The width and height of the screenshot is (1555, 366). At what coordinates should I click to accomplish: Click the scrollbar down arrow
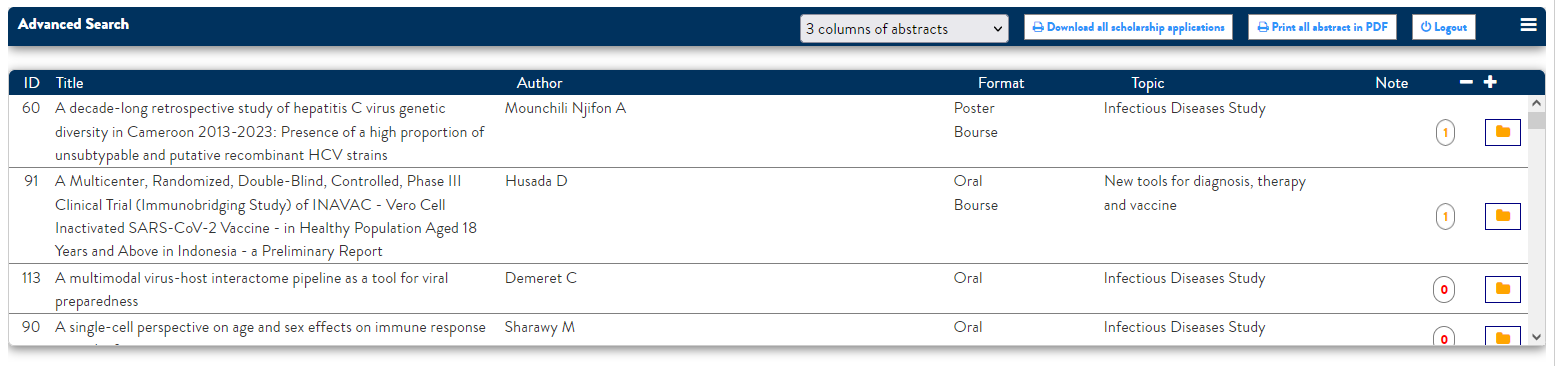coord(1537,338)
